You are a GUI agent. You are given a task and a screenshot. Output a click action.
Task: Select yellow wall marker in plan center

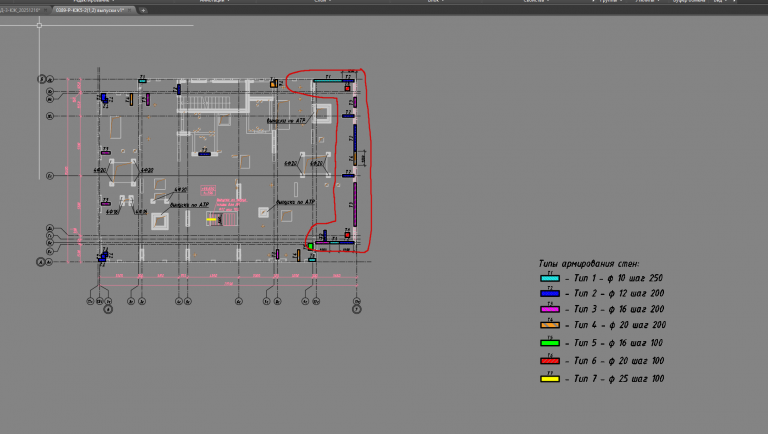click(211, 220)
